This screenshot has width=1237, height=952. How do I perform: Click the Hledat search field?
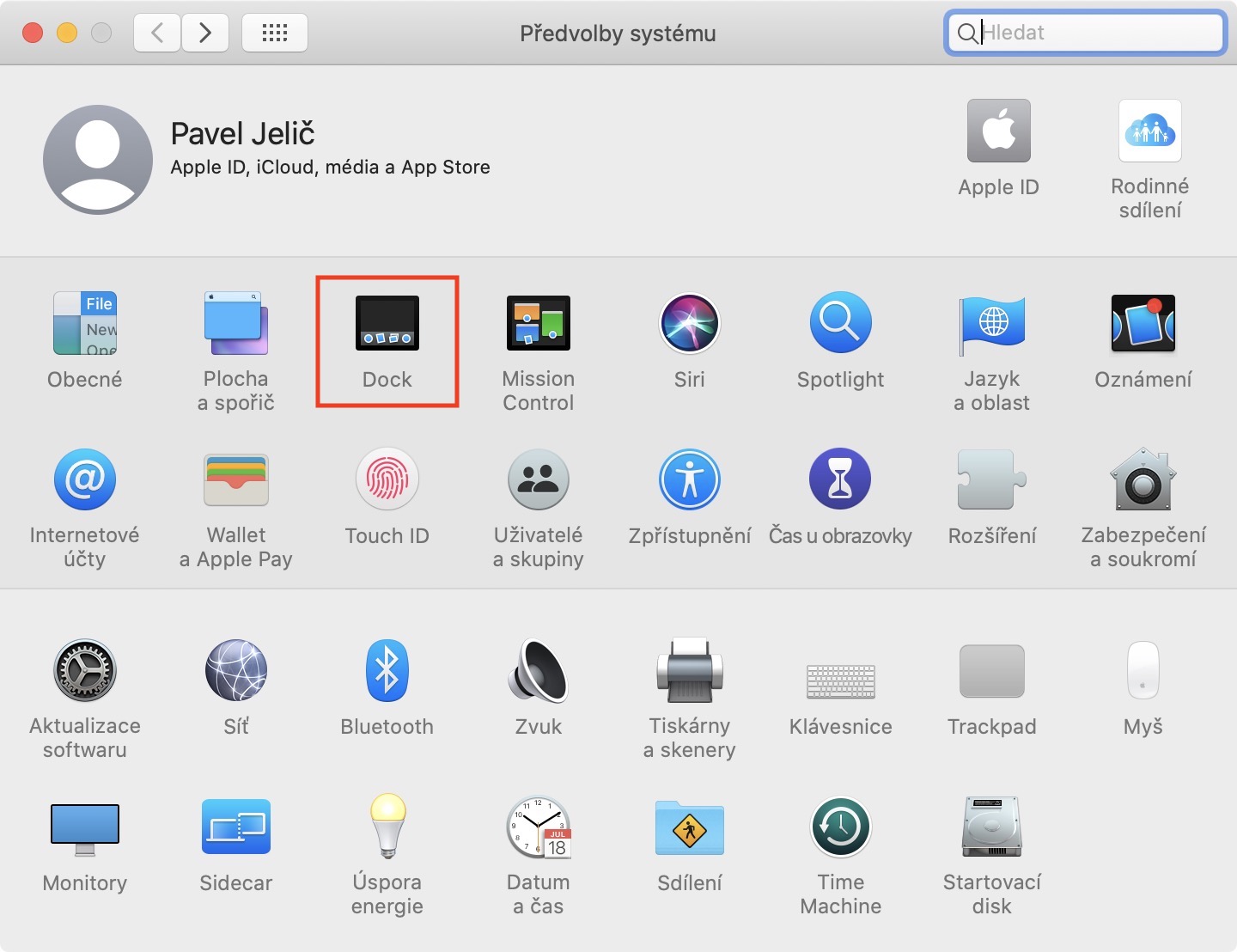(1085, 33)
